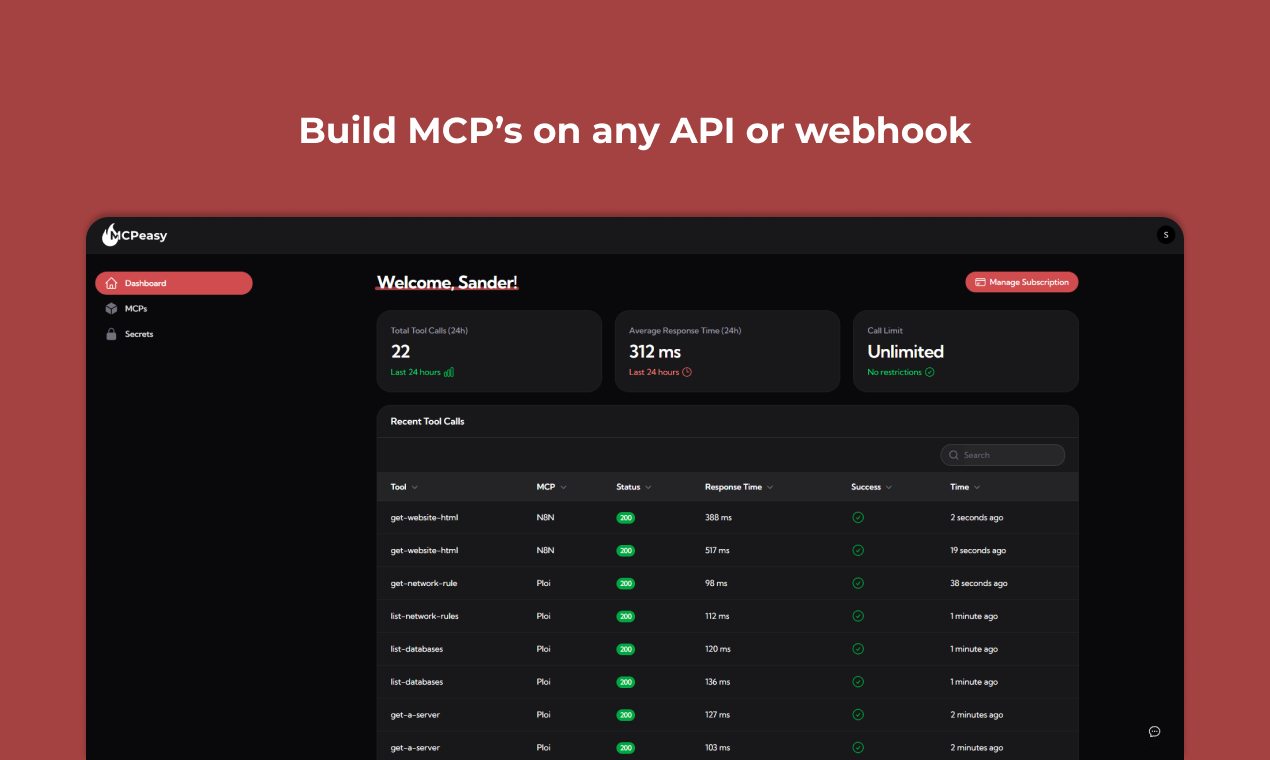Image resolution: width=1270 pixels, height=760 pixels.
Task: Click the green 200 status badge for get-network-rule
Action: [625, 583]
